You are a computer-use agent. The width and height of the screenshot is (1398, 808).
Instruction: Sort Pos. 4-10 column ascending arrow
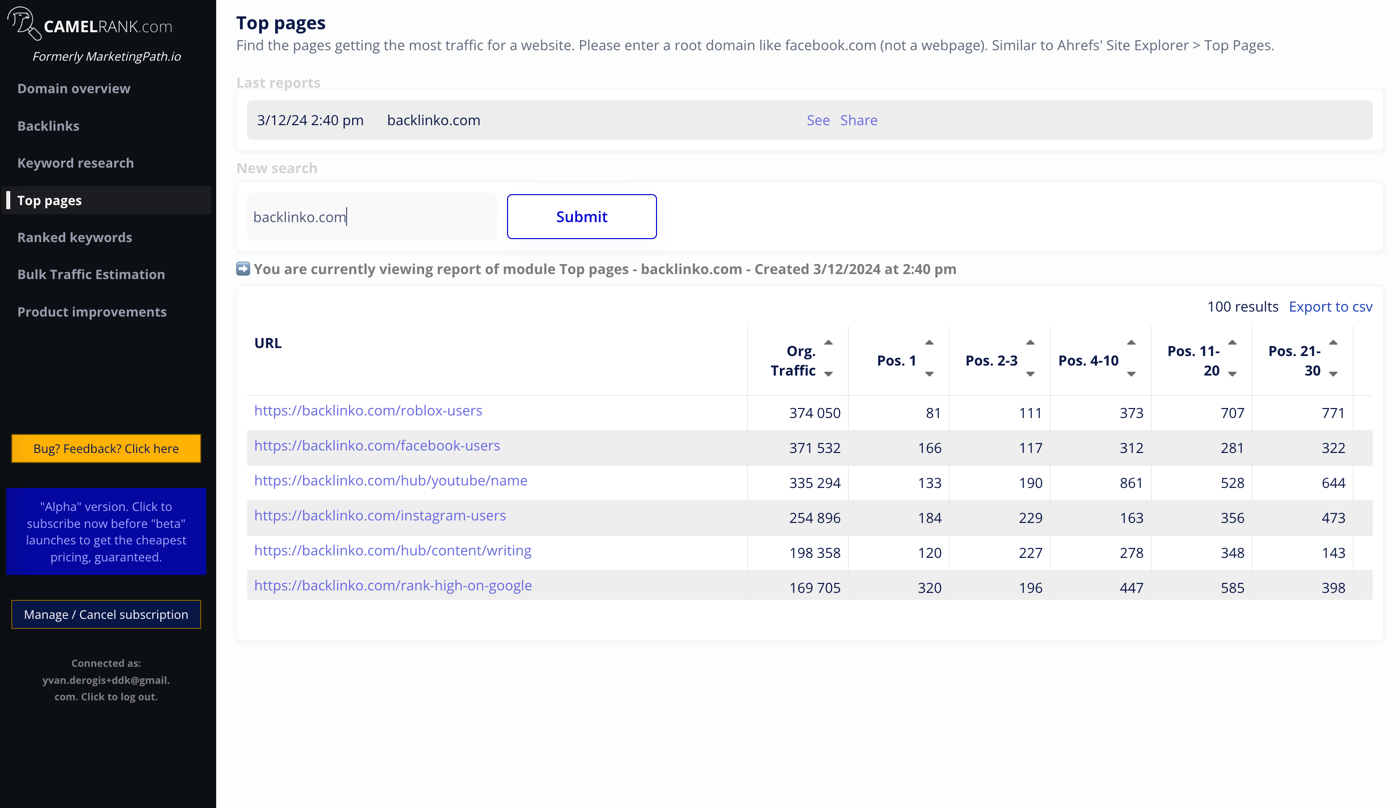pos(1131,343)
